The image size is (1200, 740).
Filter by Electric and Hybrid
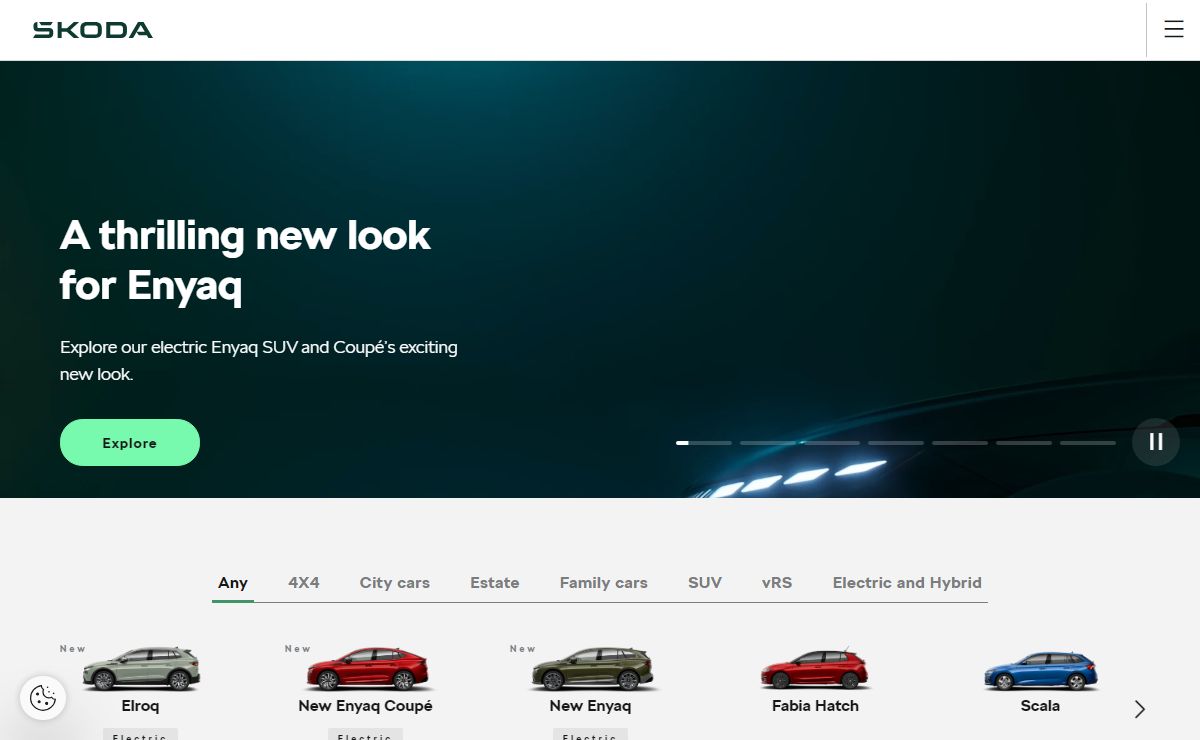[907, 583]
